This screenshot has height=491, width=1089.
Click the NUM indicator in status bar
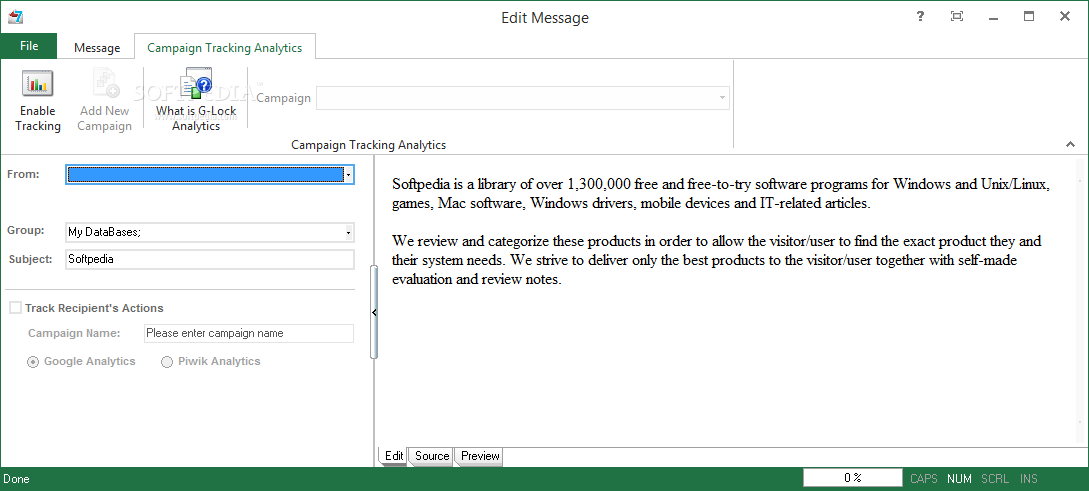click(x=959, y=478)
